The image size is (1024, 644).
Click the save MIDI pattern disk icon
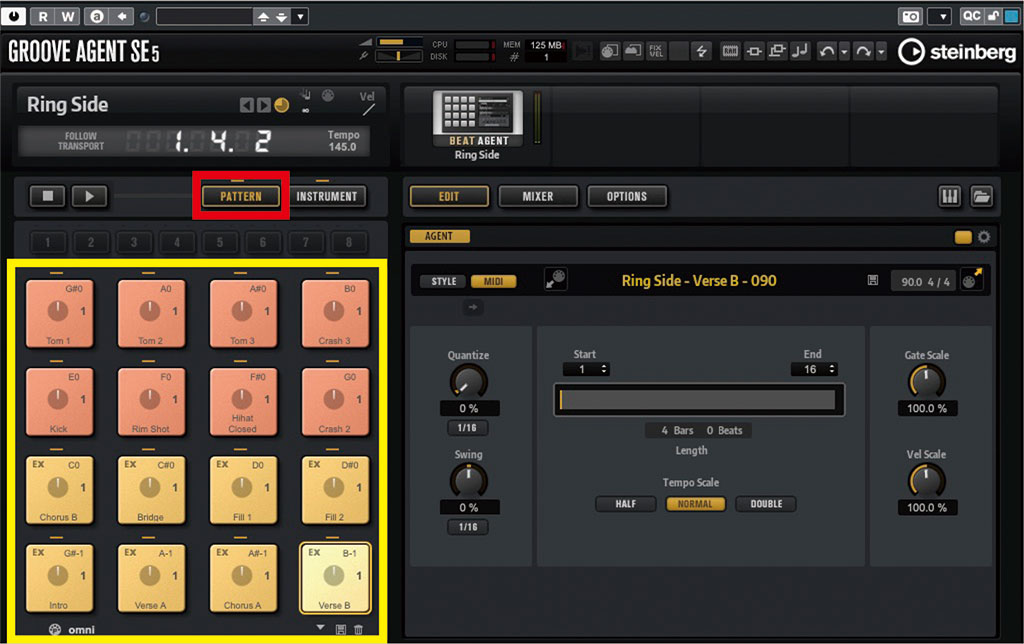872,280
